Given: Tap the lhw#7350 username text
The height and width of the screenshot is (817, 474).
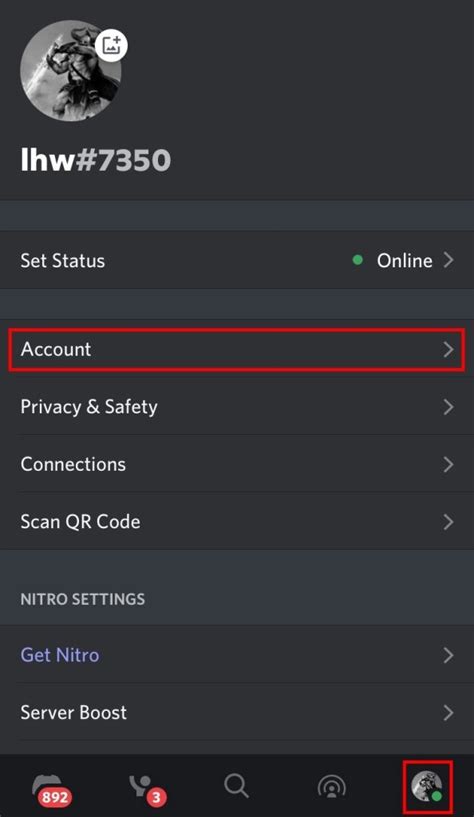Looking at the screenshot, I should [95, 159].
